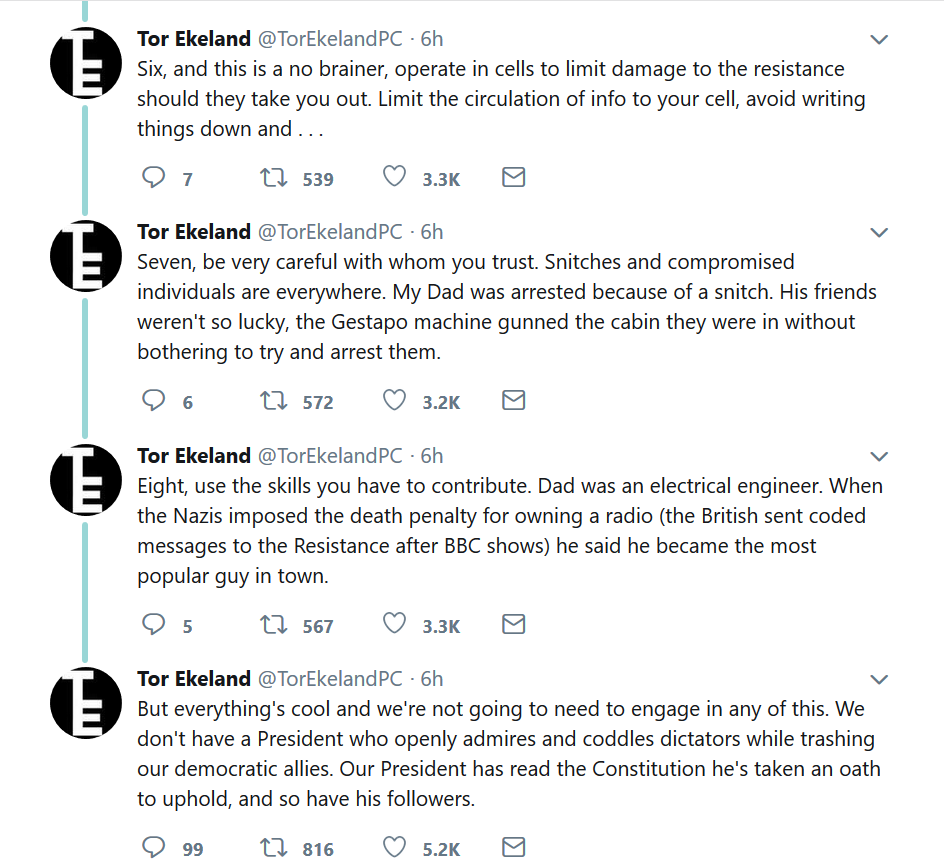Open Tor Ekeland's profile from 'Six' tweet name
This screenshot has height=868, width=944.
pos(194,39)
